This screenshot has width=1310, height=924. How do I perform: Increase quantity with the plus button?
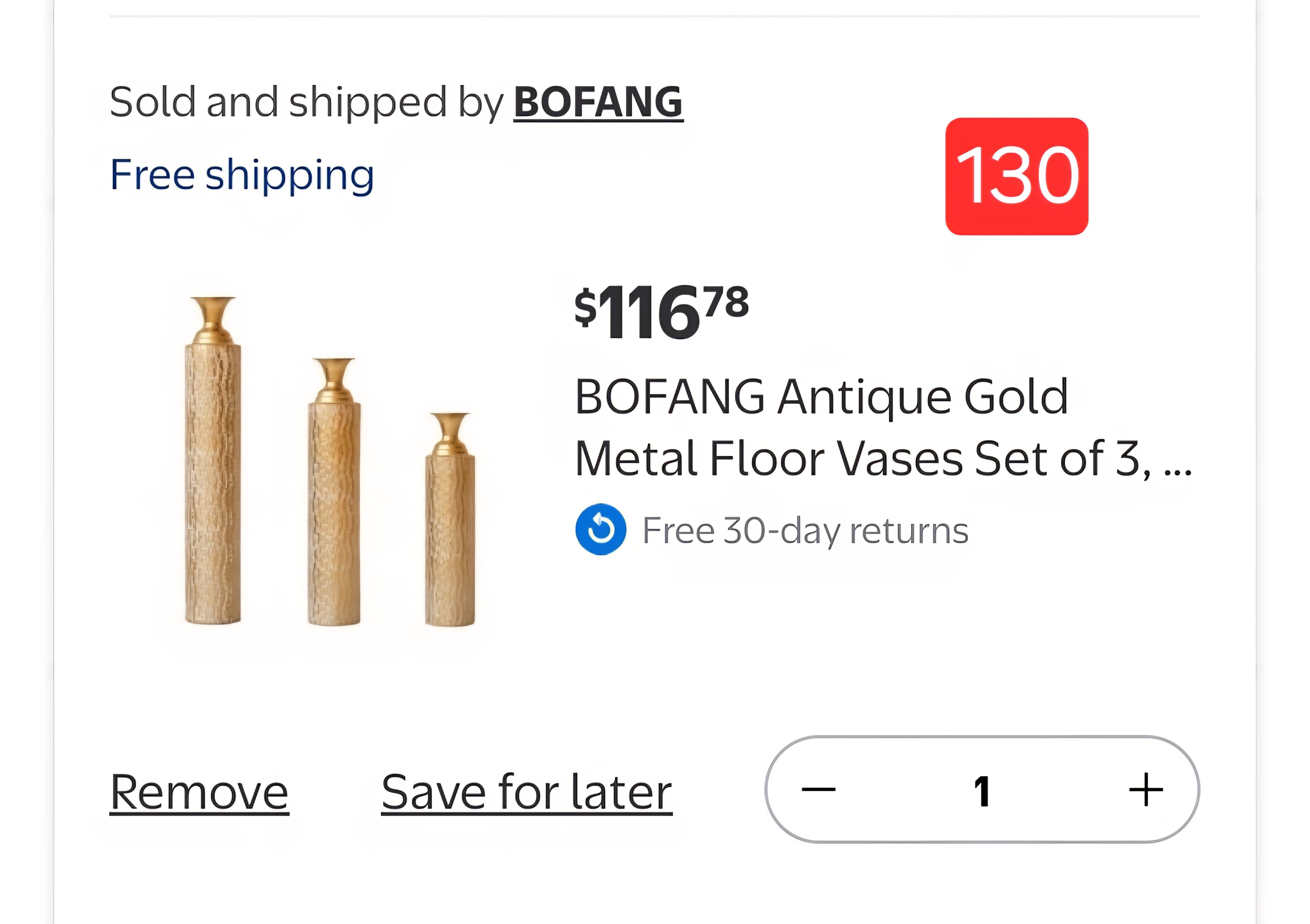(1146, 789)
